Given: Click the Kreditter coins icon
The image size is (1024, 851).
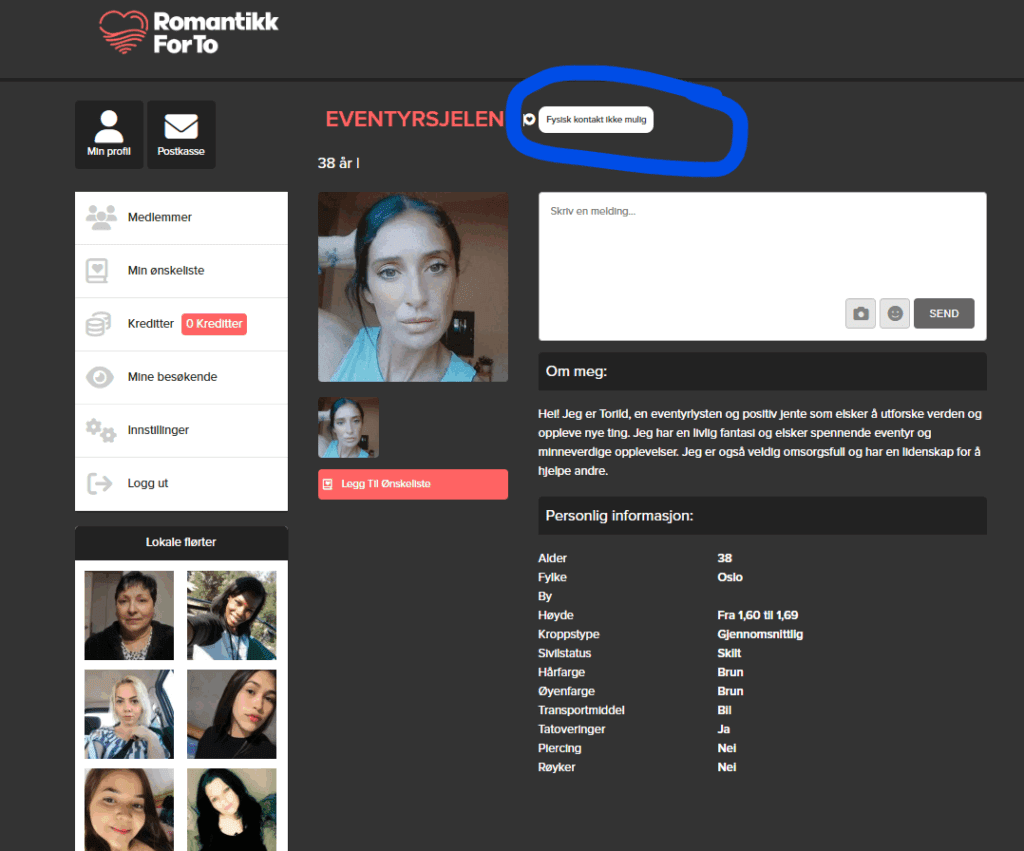Looking at the screenshot, I should tap(99, 324).
